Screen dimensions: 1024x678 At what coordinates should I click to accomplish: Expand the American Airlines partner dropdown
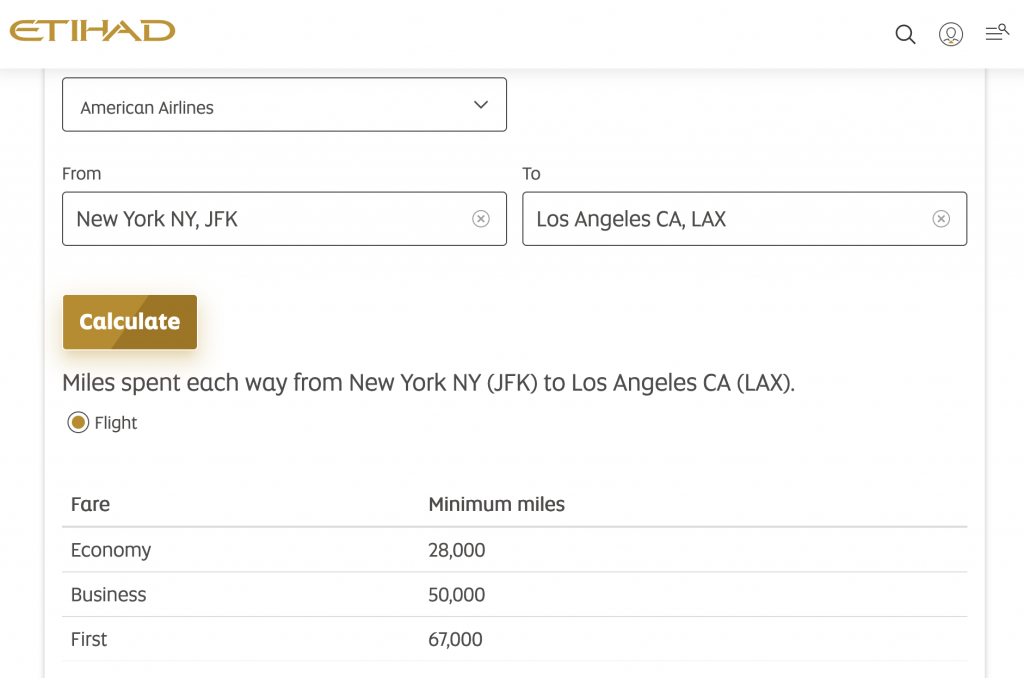click(284, 105)
